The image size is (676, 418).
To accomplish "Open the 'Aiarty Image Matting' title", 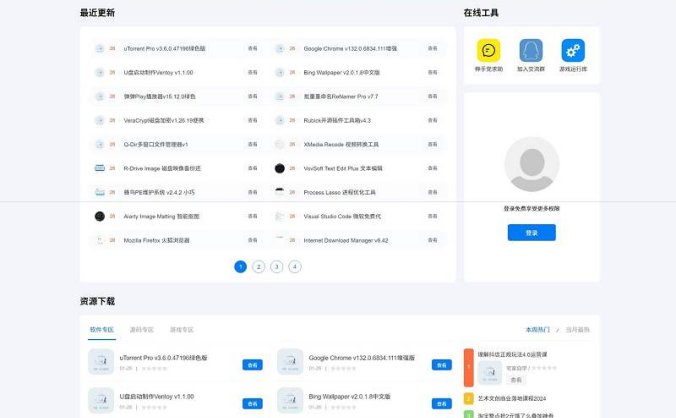I will point(161,216).
